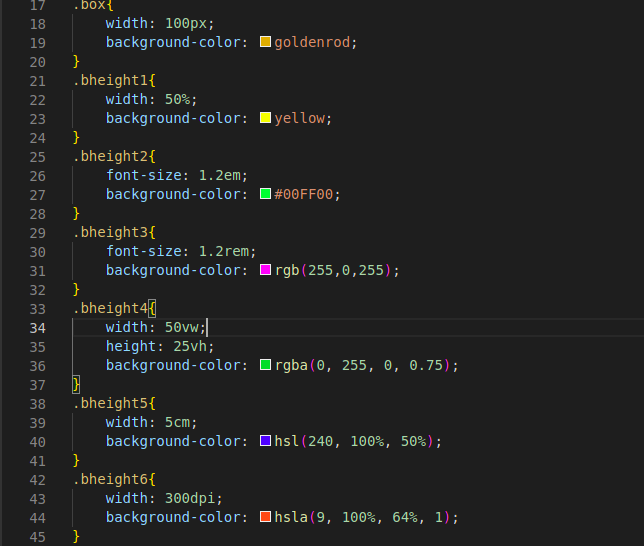Click the 5cm width value
Screen dimensions: 644x546
[x=177, y=422]
